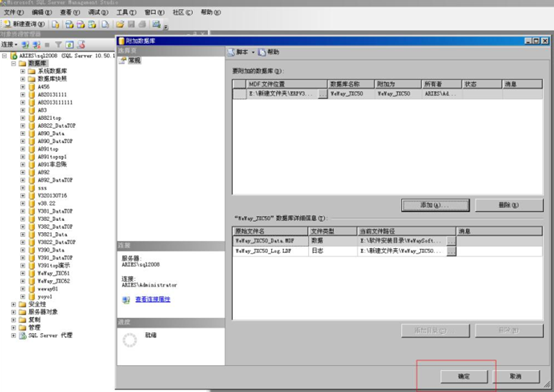Click the 脚本 (Script) button in the dialog

pyautogui.click(x=238, y=52)
